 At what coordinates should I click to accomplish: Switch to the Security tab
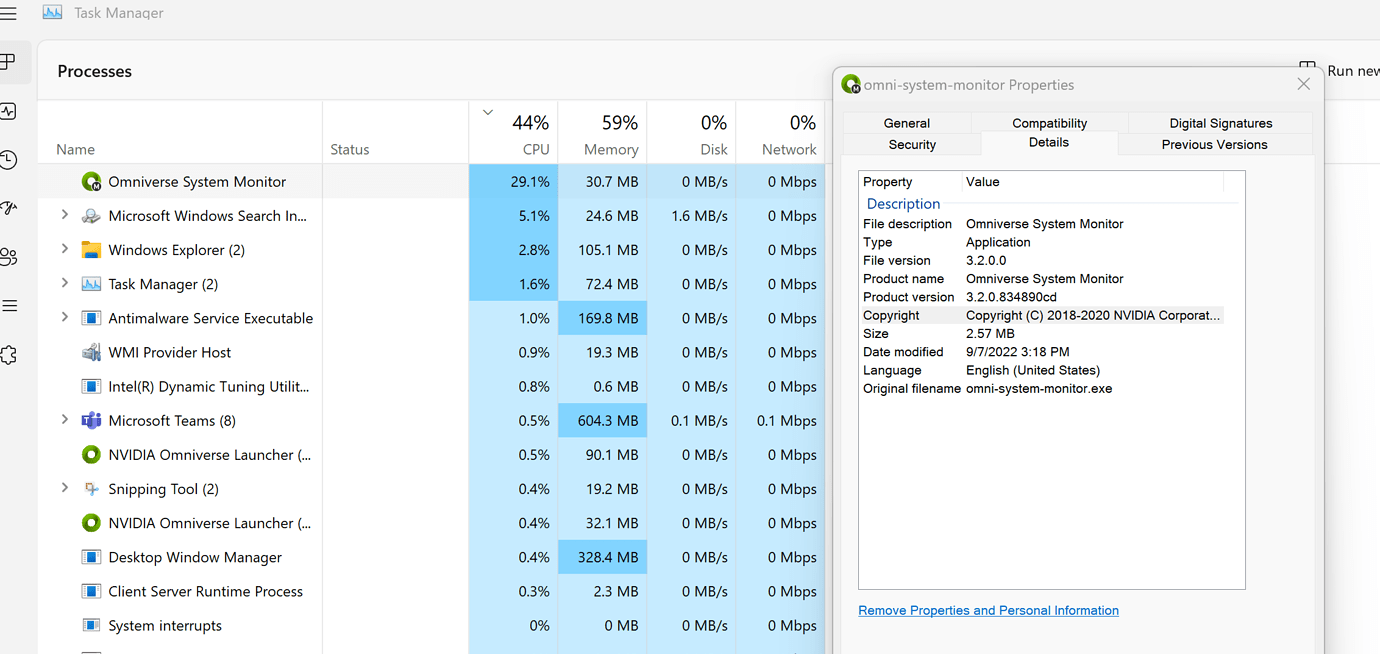[911, 143]
